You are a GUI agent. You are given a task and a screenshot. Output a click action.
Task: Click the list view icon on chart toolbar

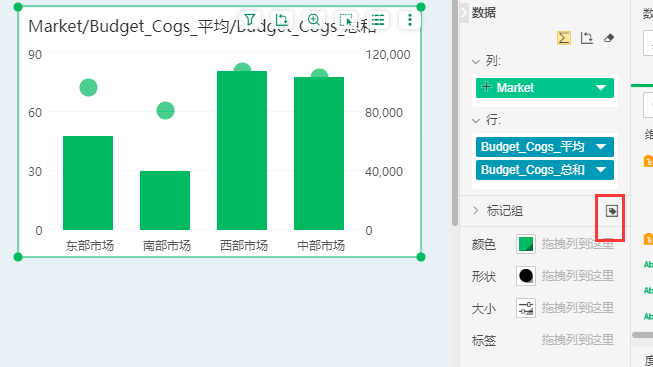(378, 20)
